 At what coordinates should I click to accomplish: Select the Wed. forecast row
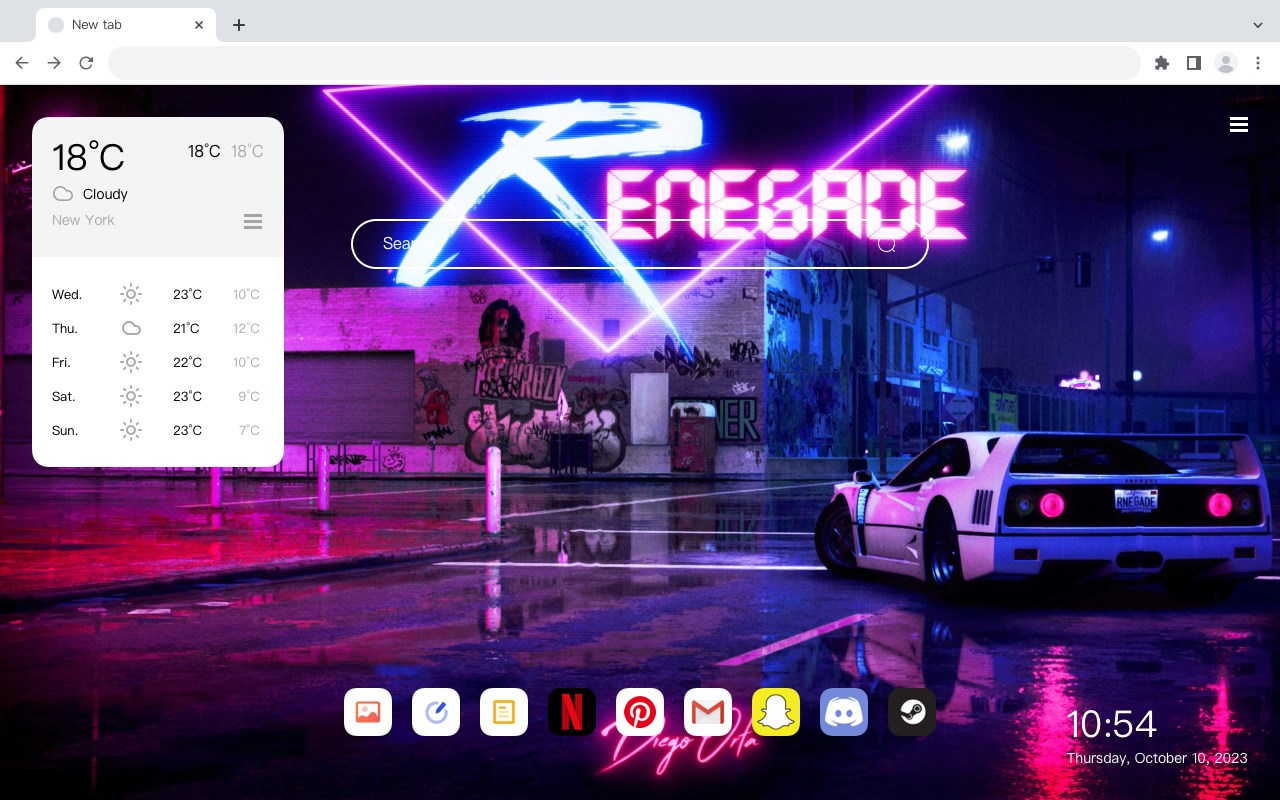(158, 294)
